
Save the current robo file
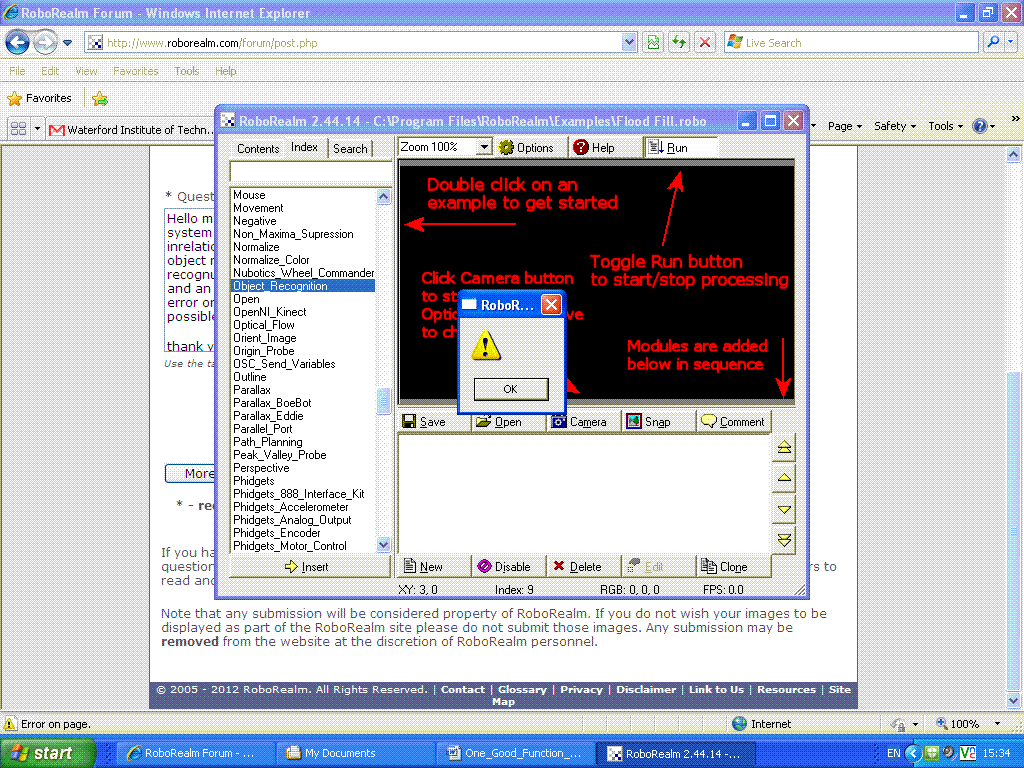pos(425,422)
